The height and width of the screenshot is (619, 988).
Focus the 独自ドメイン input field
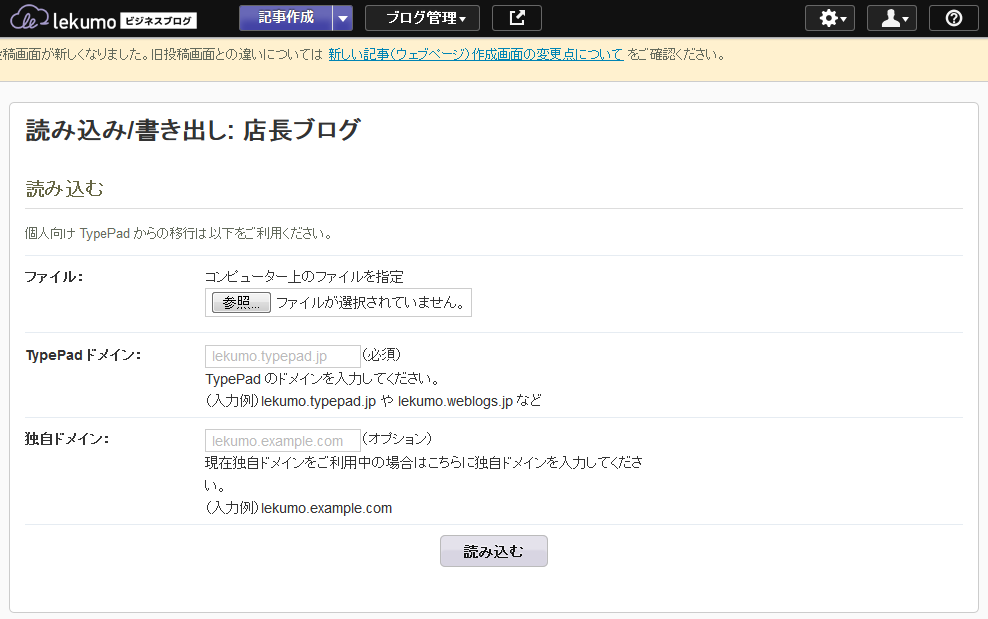point(283,441)
